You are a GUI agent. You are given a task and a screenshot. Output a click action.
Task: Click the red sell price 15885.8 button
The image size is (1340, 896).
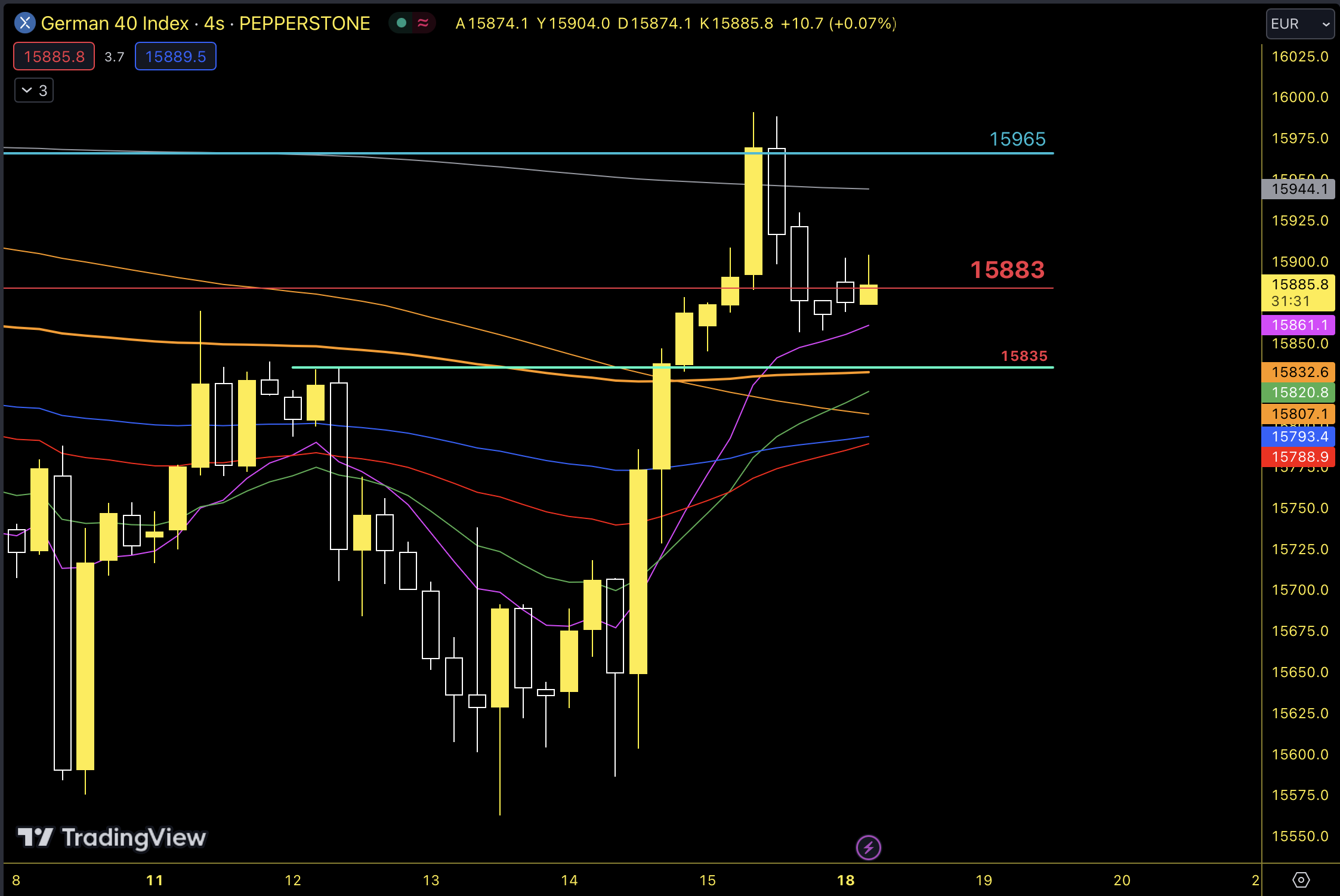tap(54, 57)
